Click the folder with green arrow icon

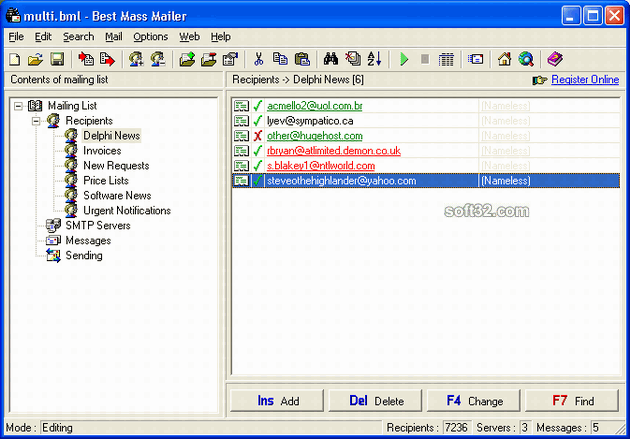[187, 59]
